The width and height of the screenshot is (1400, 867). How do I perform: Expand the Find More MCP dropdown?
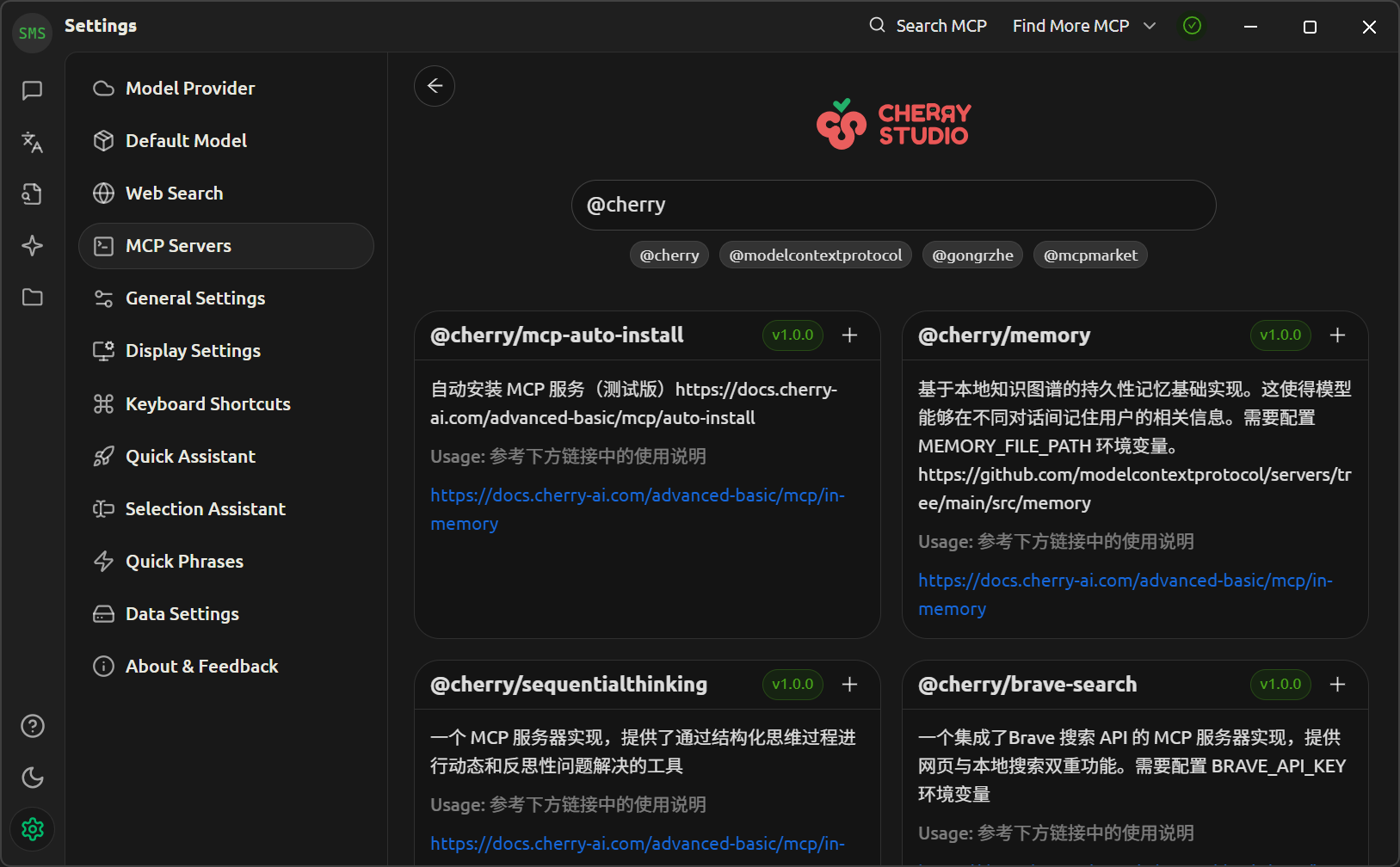pos(1083,25)
